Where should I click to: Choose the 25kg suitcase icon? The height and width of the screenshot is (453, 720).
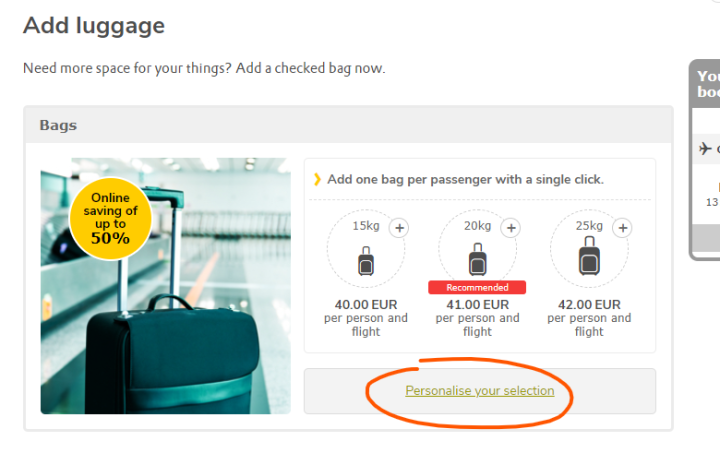click(x=589, y=259)
